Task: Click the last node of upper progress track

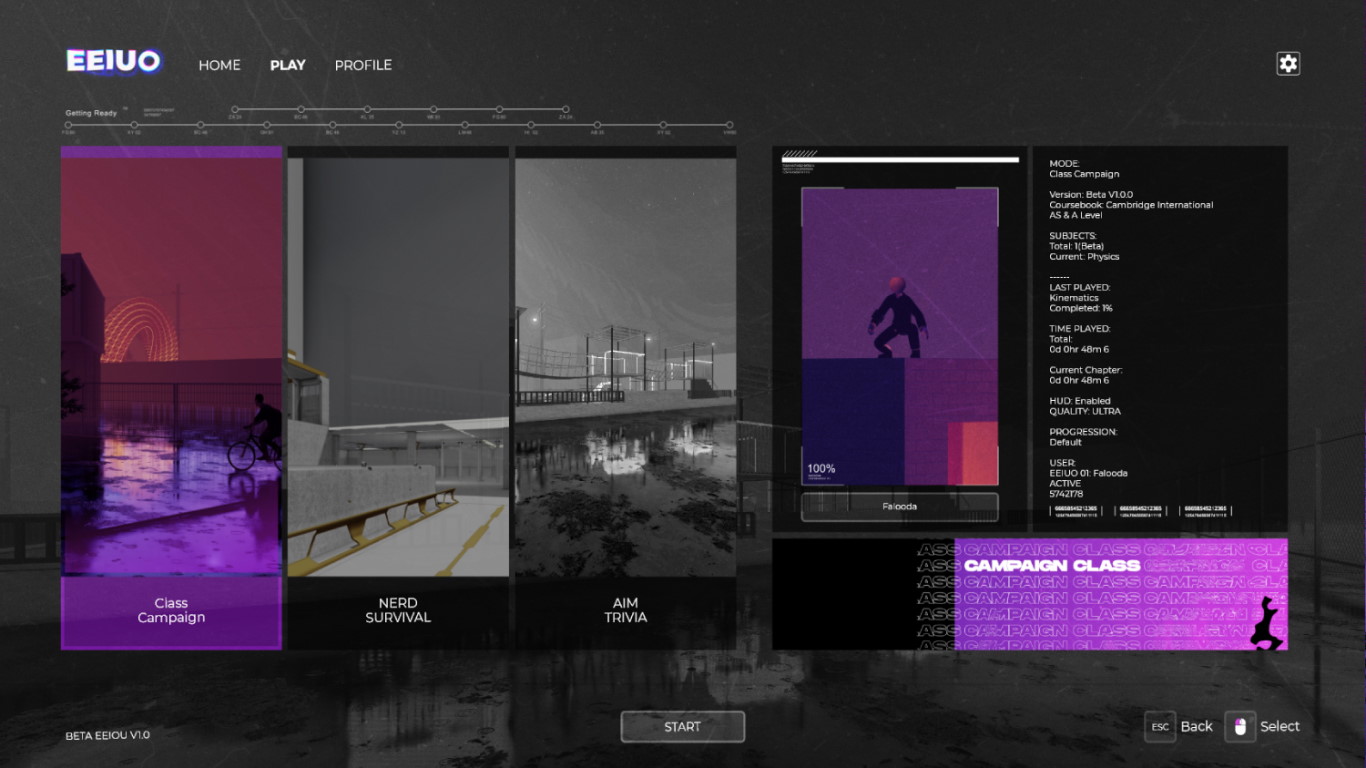Action: [x=565, y=109]
